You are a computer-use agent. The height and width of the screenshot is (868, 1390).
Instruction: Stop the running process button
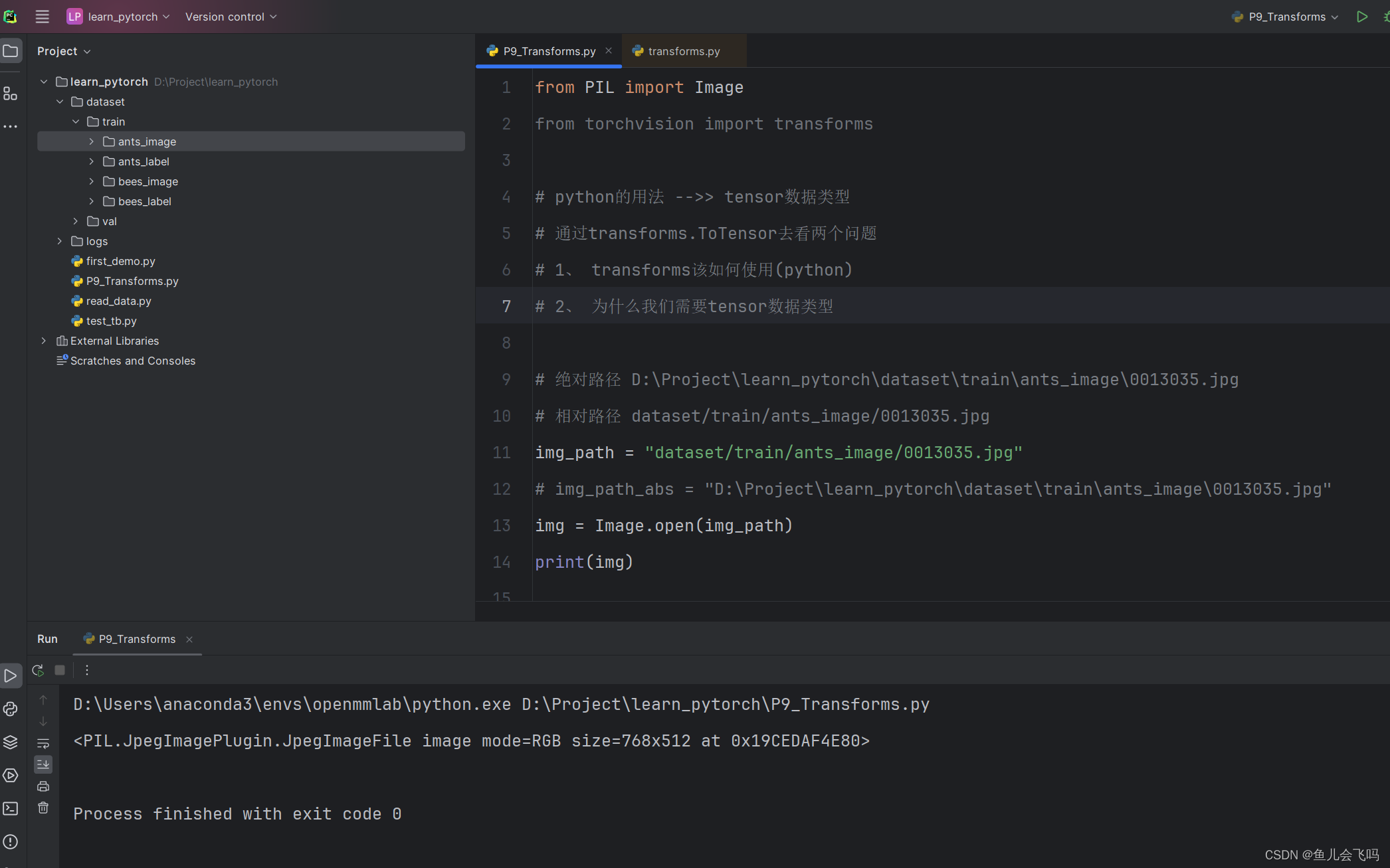[x=60, y=670]
